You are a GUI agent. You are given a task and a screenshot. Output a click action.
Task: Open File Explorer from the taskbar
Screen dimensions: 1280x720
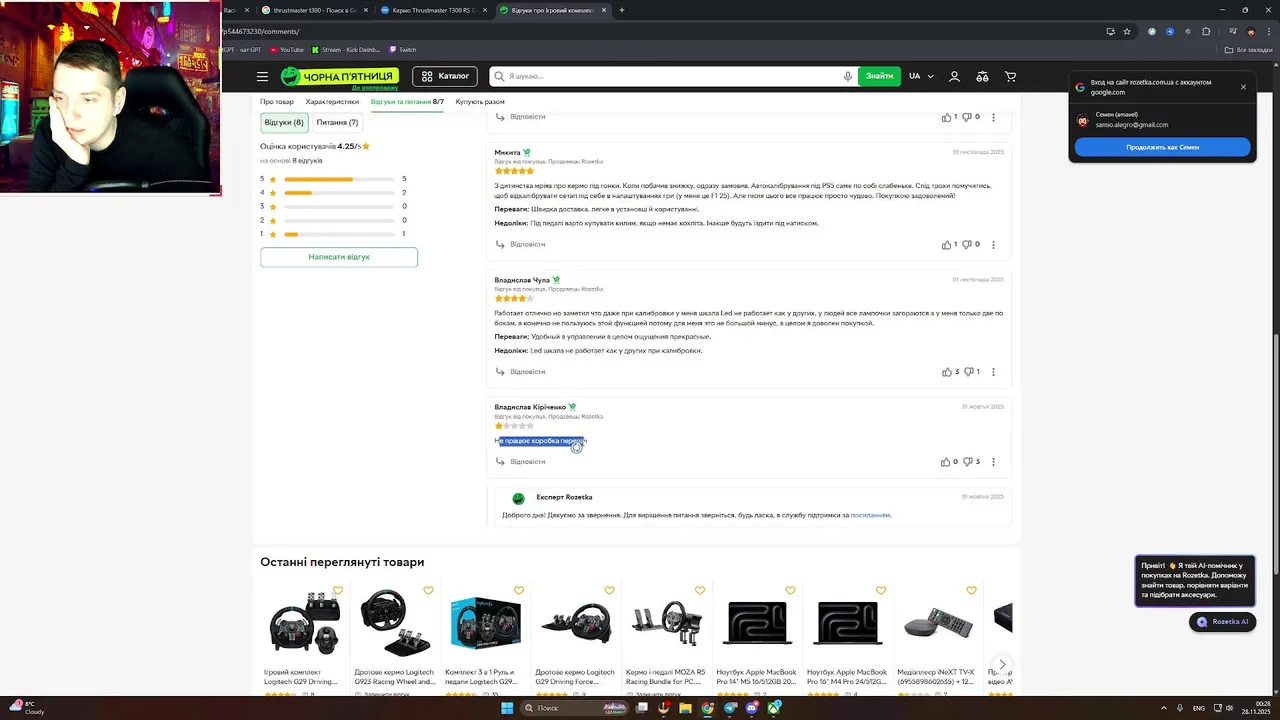pos(685,708)
